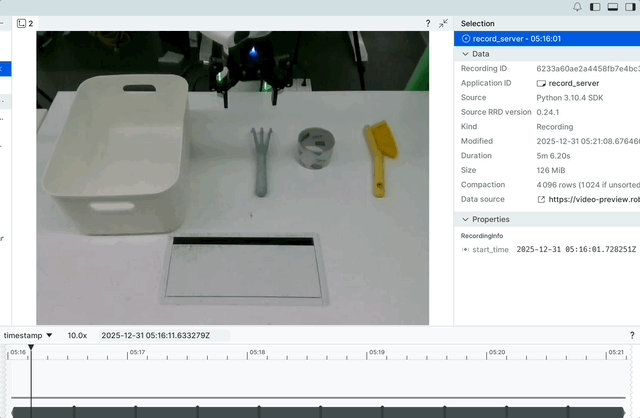The width and height of the screenshot is (640, 418).
Task: Click Source RRD version 0.24.1
Action: pos(548,112)
